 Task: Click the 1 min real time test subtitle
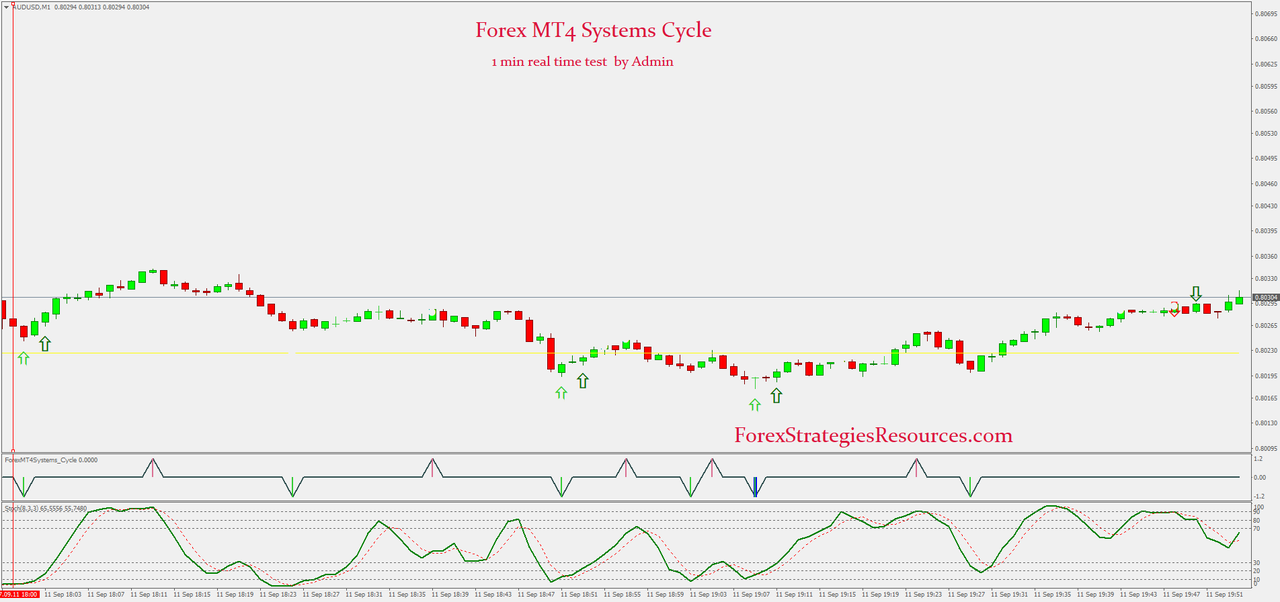pyautogui.click(x=583, y=62)
